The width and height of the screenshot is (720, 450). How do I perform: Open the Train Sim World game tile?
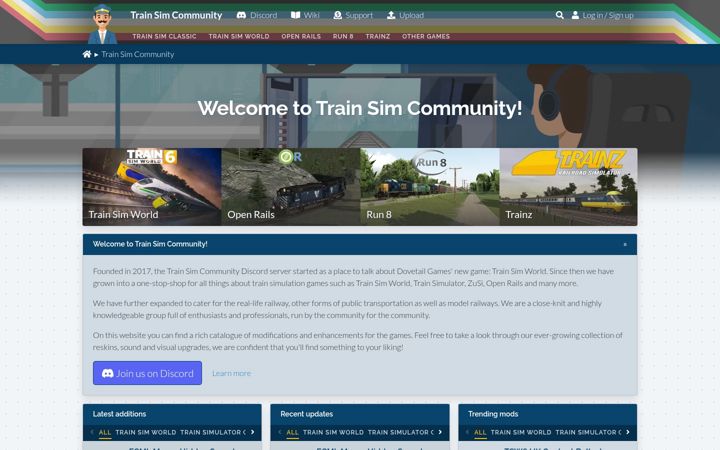point(152,186)
